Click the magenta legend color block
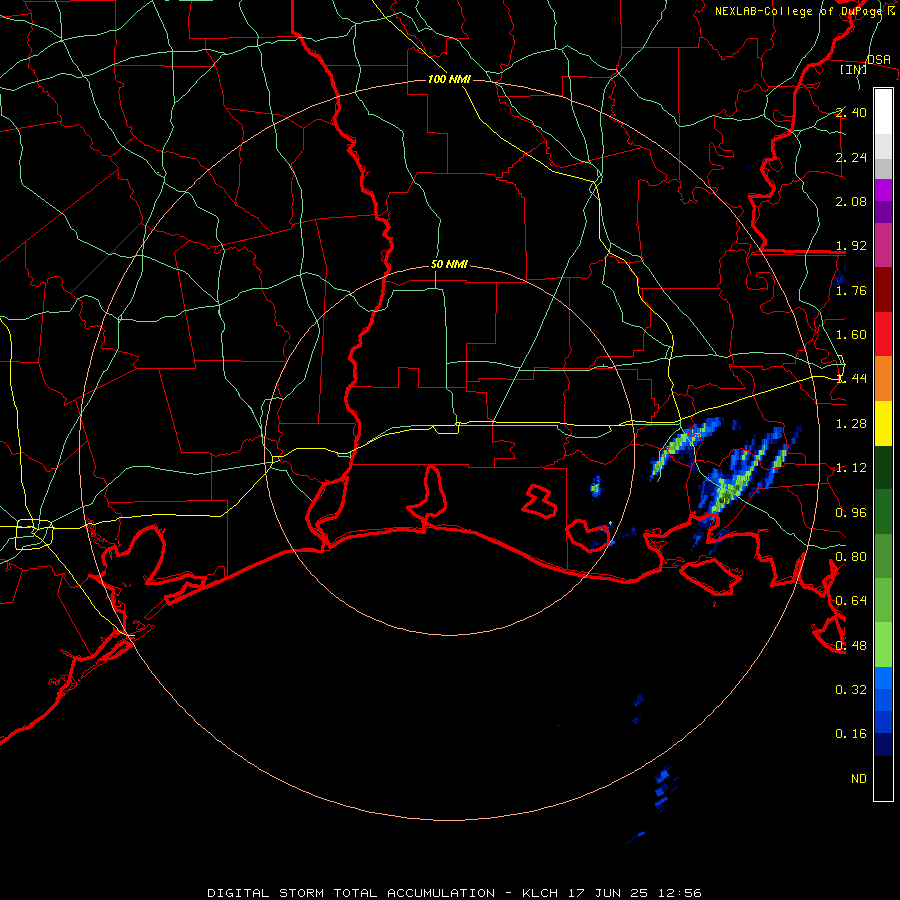The height and width of the screenshot is (900, 900). tap(883, 190)
